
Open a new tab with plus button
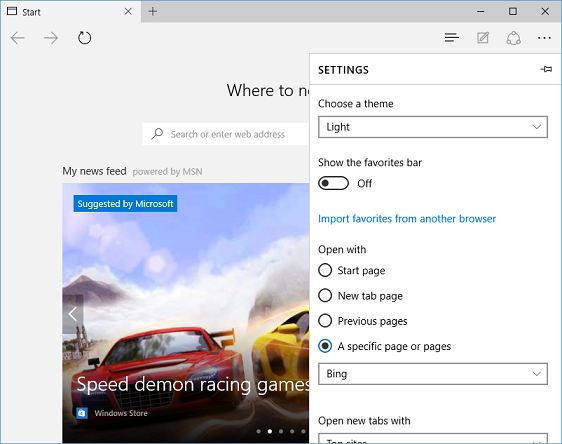[153, 11]
